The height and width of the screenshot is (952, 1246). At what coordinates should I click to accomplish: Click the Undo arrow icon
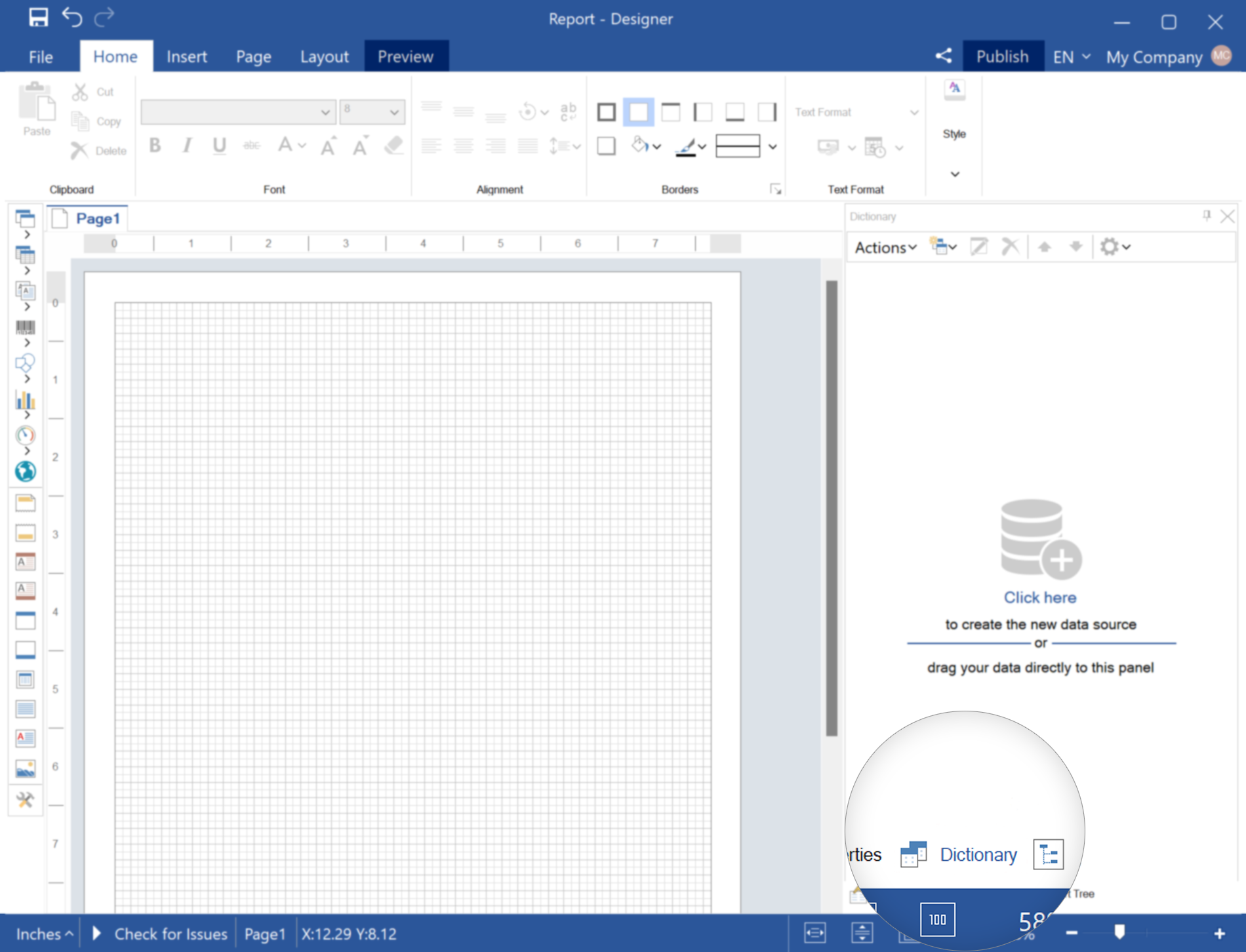[x=72, y=18]
